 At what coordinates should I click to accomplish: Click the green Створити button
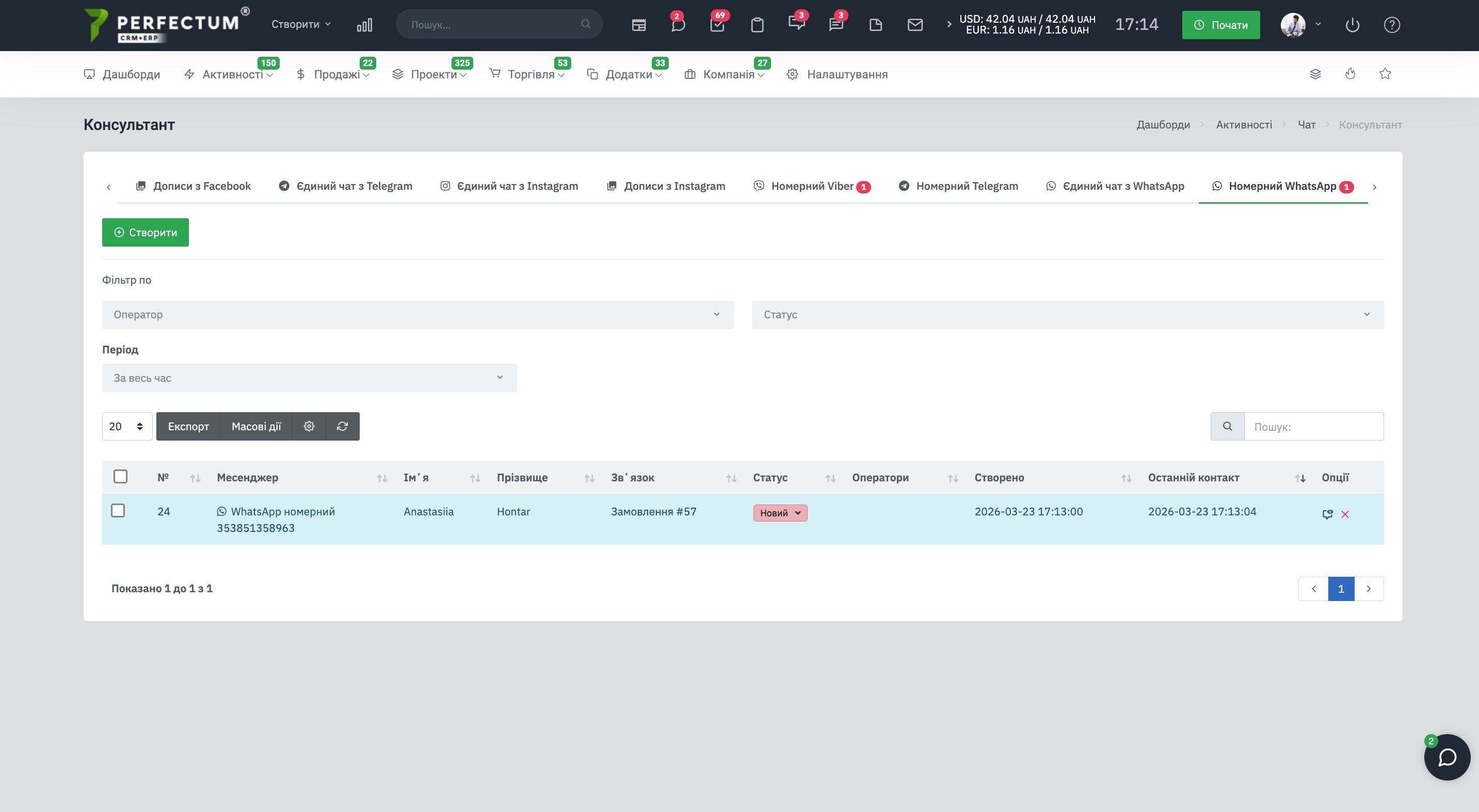click(x=145, y=233)
